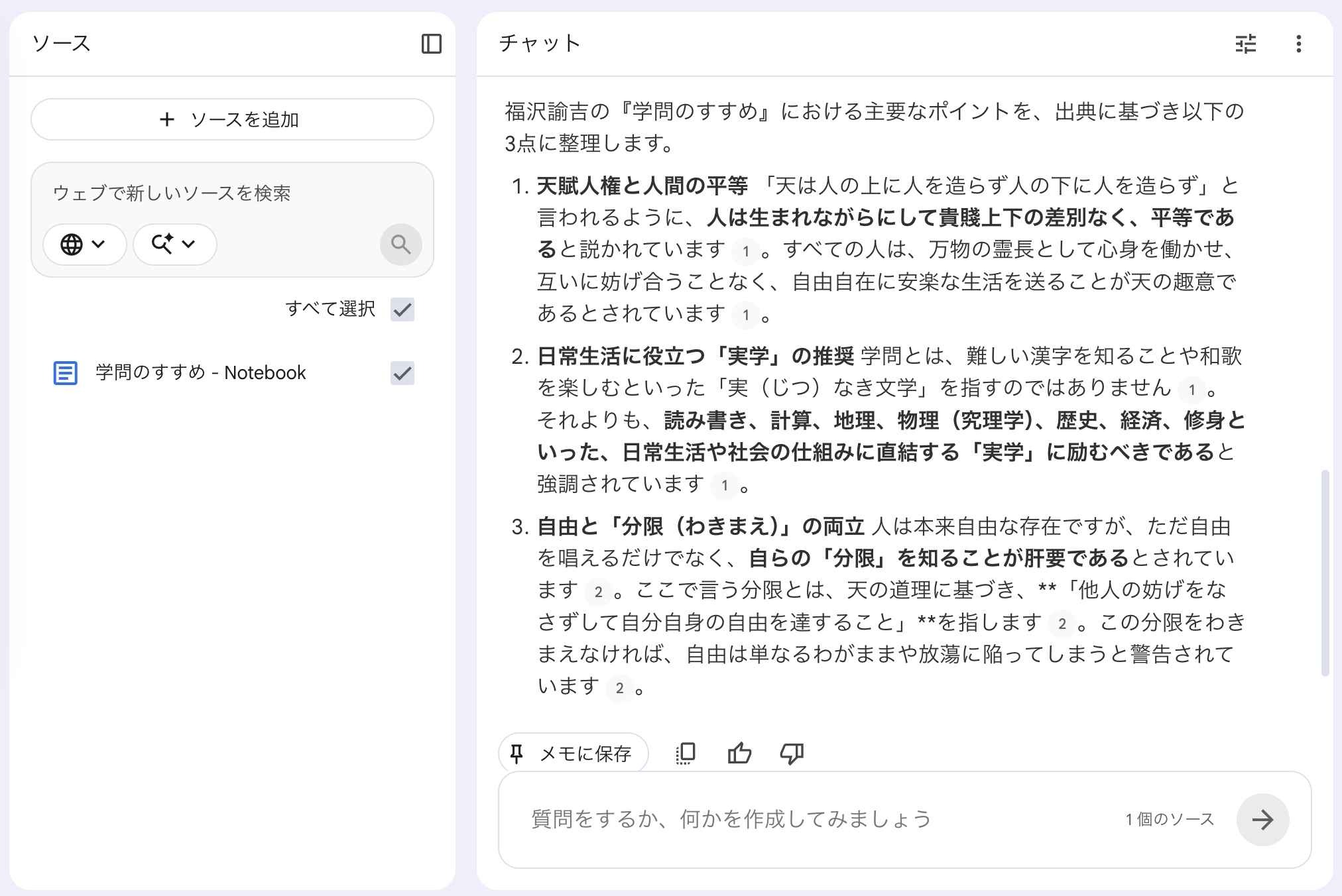
Task: Open the three-dot more options menu
Action: [1298, 44]
